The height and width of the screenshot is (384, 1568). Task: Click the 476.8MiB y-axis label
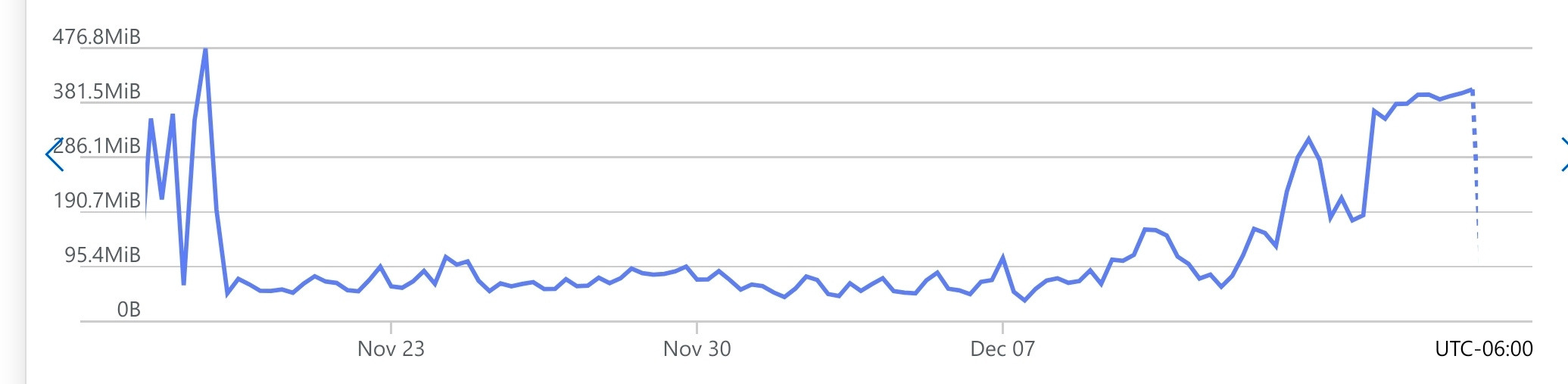[x=96, y=37]
